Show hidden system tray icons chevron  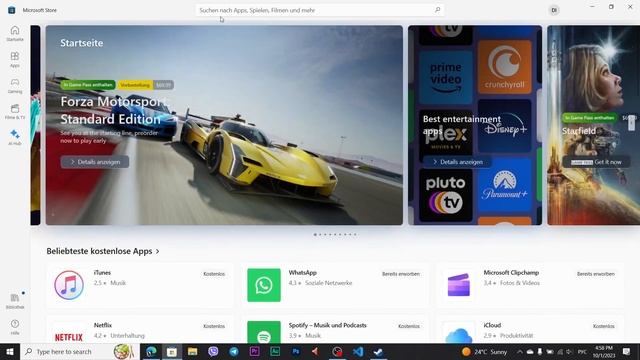(x=520, y=351)
